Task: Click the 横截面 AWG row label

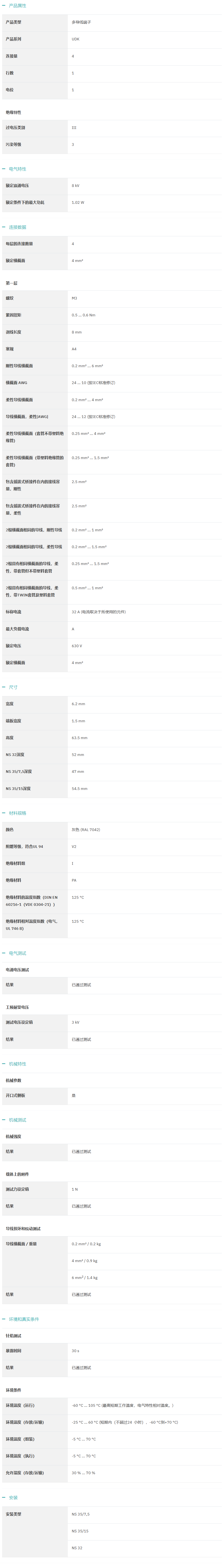Action: [16, 383]
